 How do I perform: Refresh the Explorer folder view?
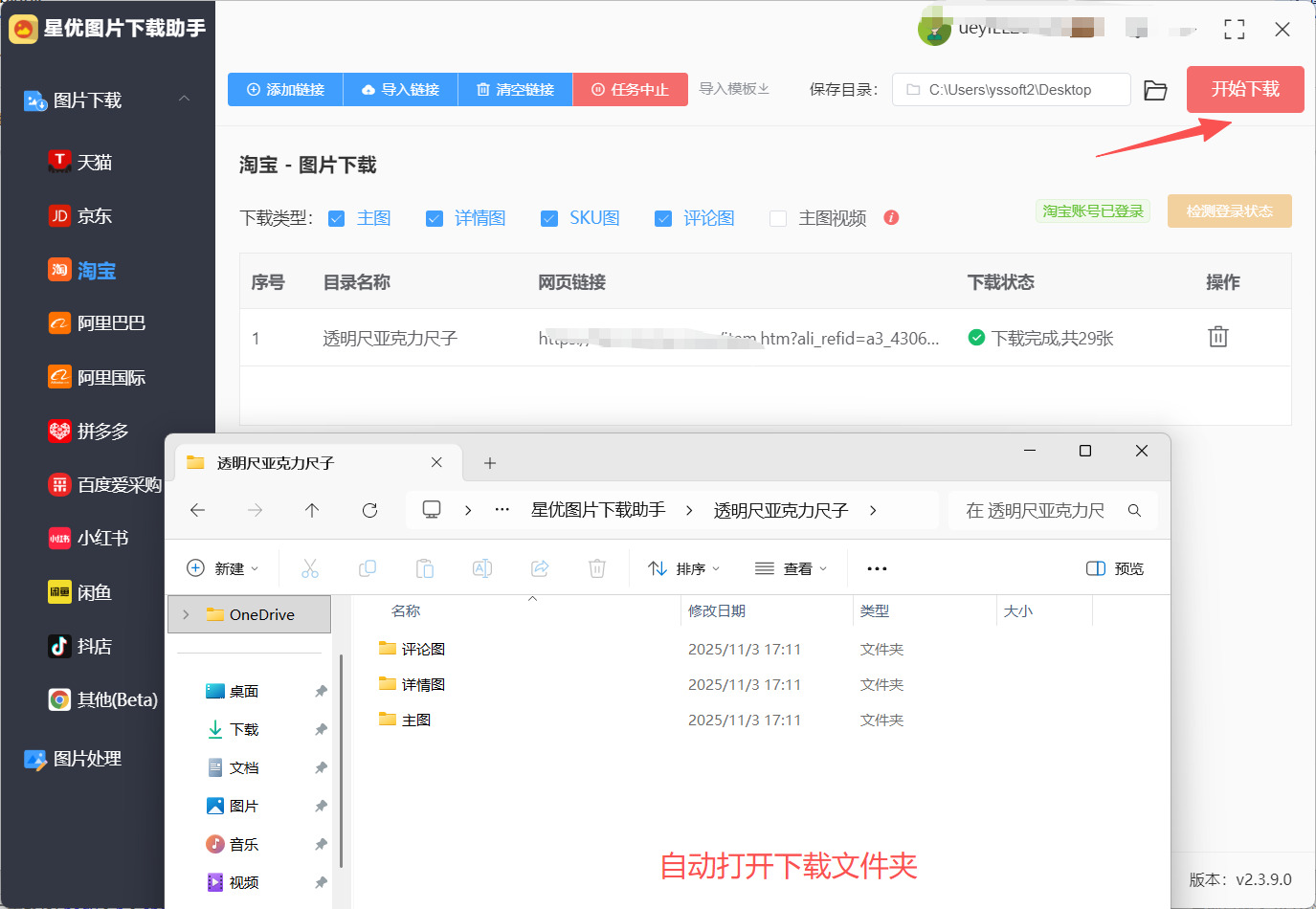pyautogui.click(x=369, y=510)
